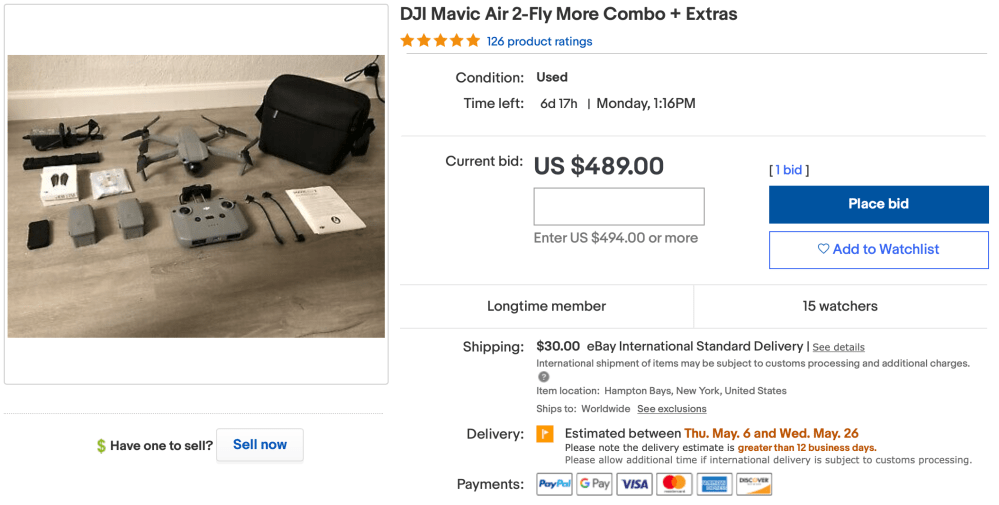Viewport: 999px width, 505px height.
Task: Add this drone to your Watchlist
Action: [x=878, y=249]
